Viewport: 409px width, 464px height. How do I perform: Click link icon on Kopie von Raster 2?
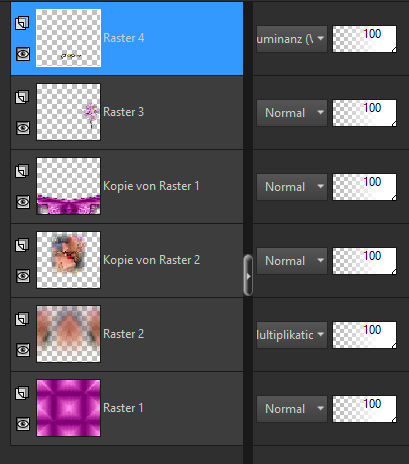click(x=22, y=245)
